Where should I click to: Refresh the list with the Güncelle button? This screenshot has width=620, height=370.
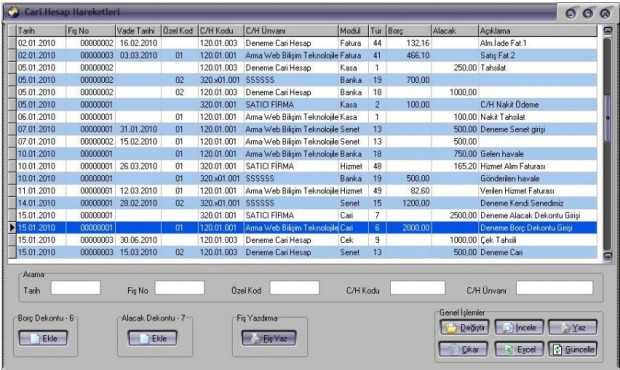(573, 349)
